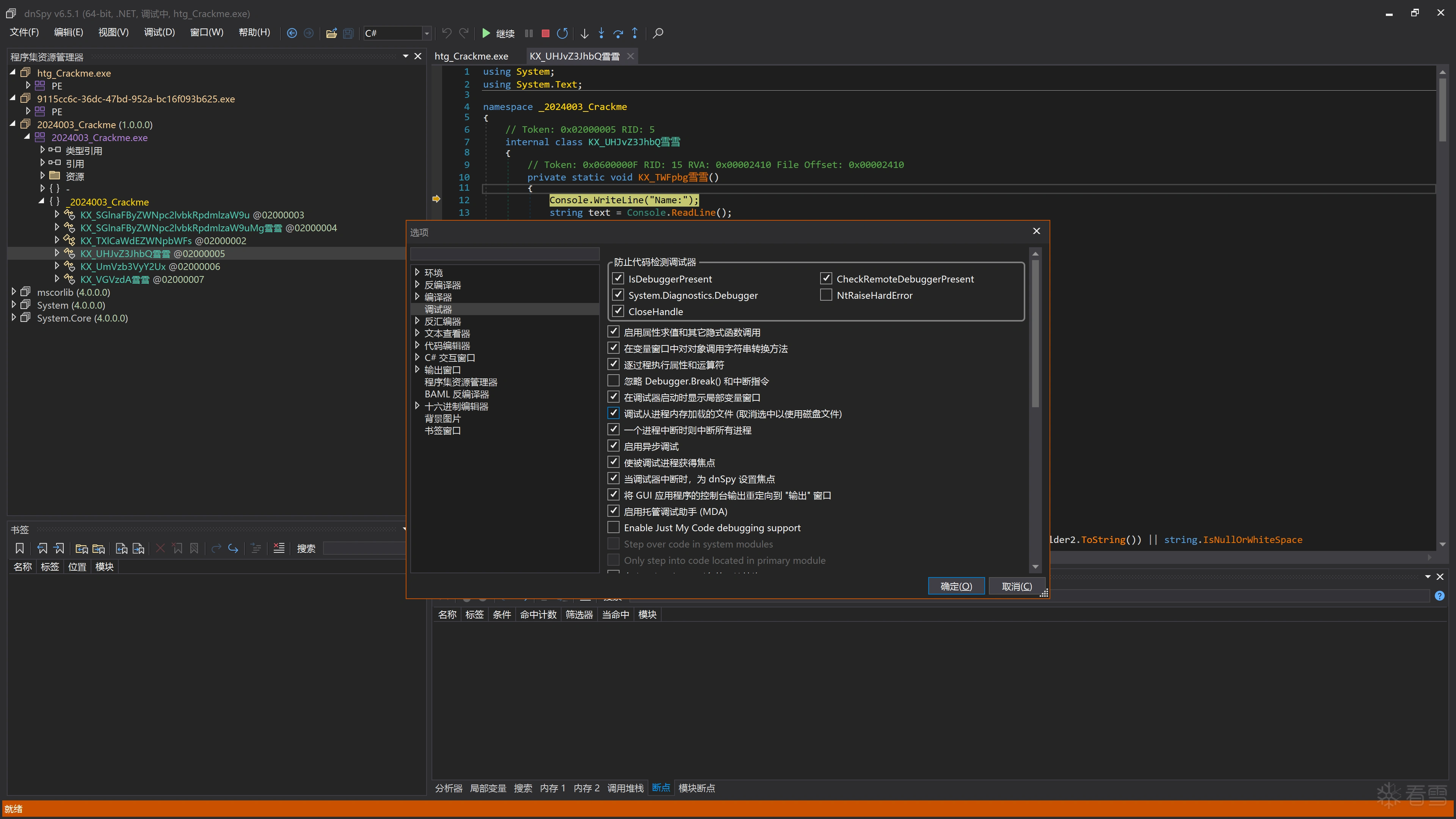Open the search magnifier tool
Image resolution: width=1456 pixels, height=819 pixels.
658,33
